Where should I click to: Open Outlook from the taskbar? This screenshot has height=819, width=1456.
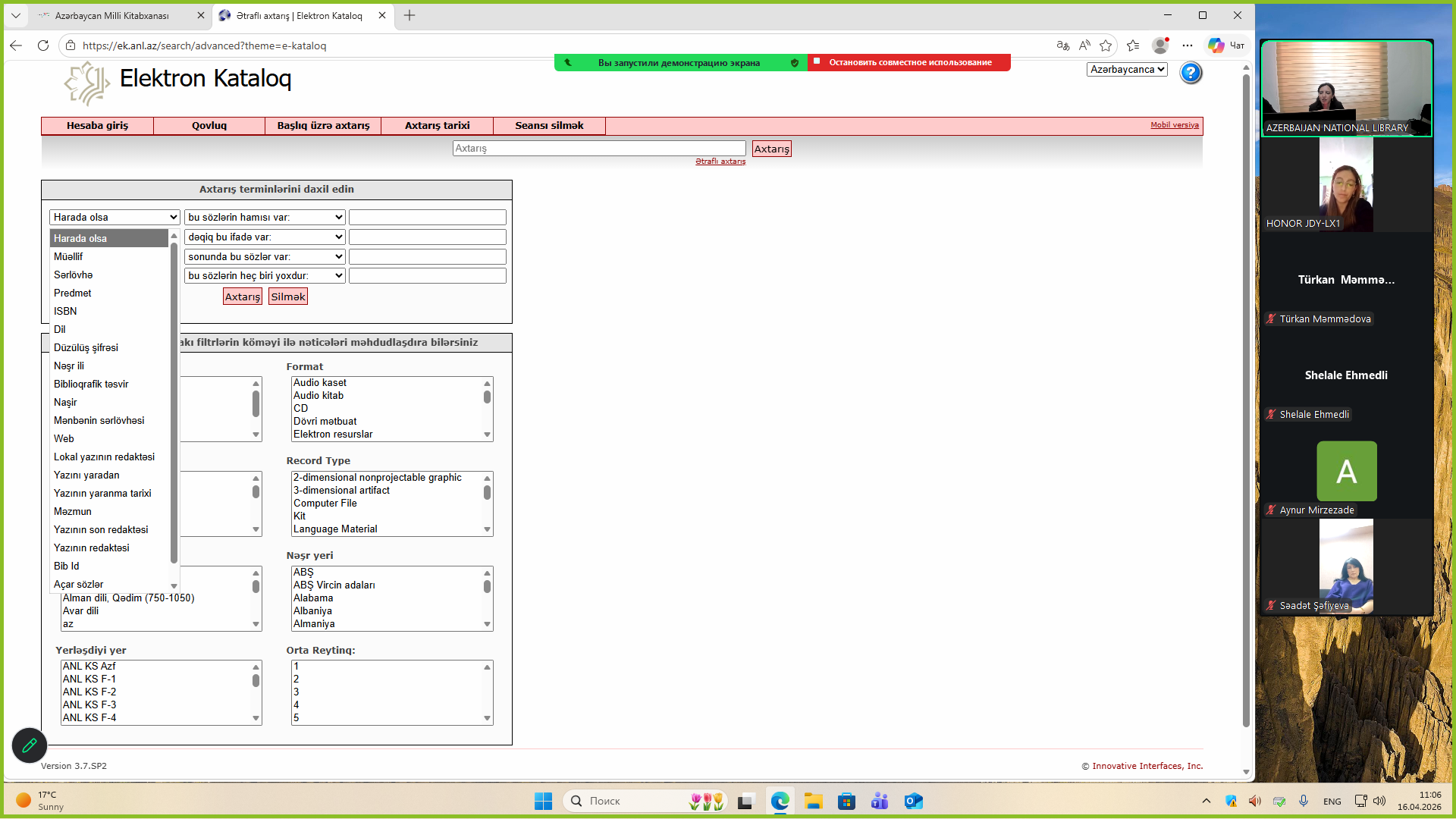pyautogui.click(x=913, y=801)
